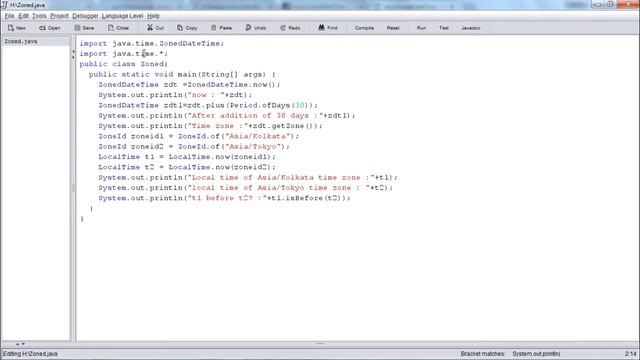Click the Close document toolbar button
This screenshot has width=640, height=360.
[118, 28]
